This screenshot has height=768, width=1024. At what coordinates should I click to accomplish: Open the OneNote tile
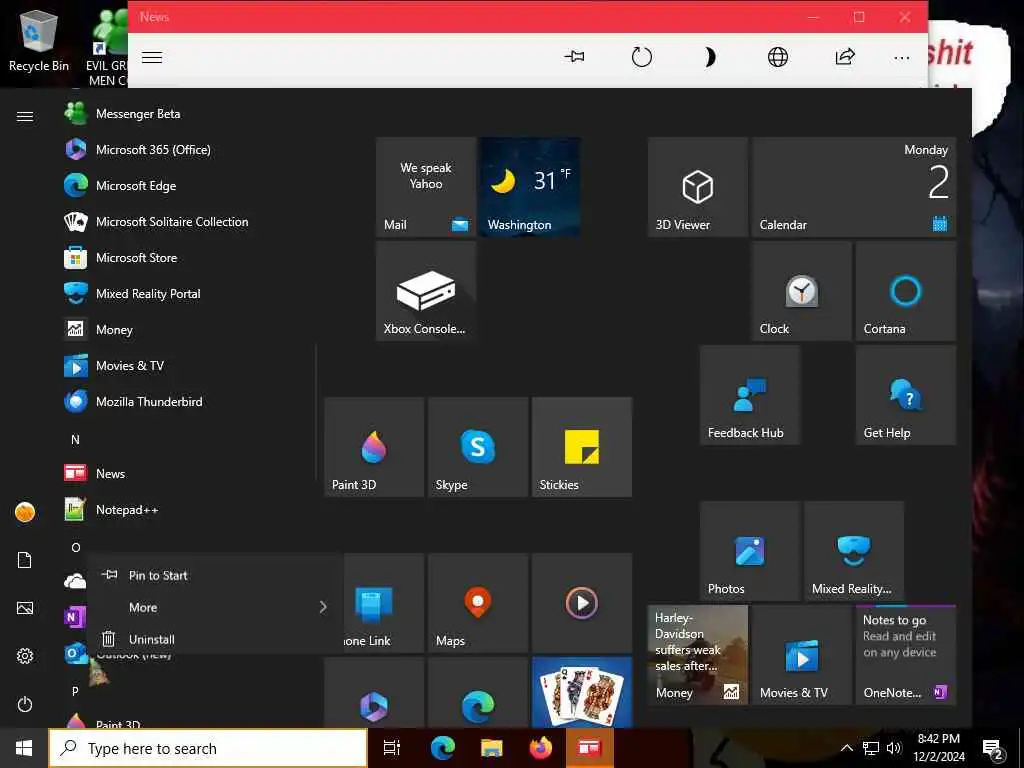(x=906, y=655)
